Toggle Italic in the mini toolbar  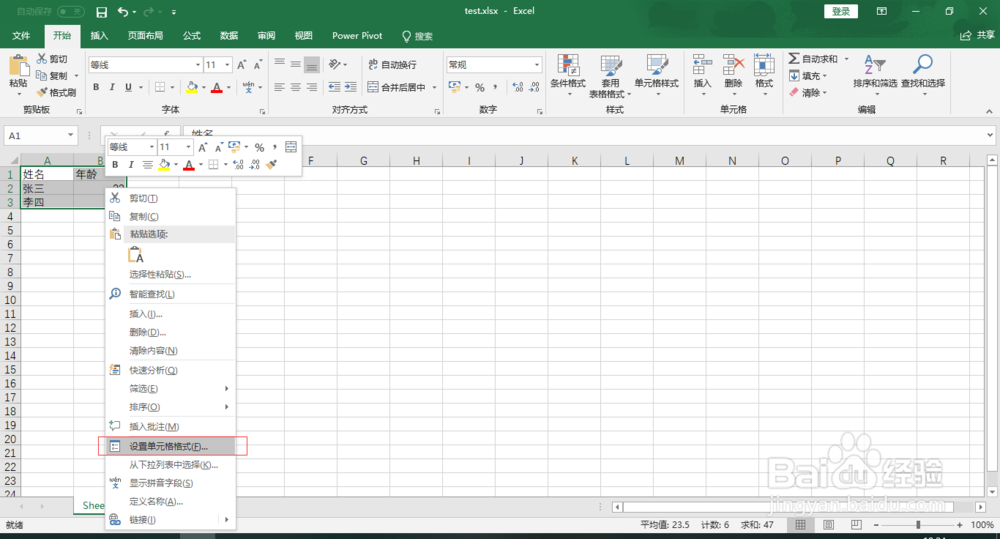(131, 165)
